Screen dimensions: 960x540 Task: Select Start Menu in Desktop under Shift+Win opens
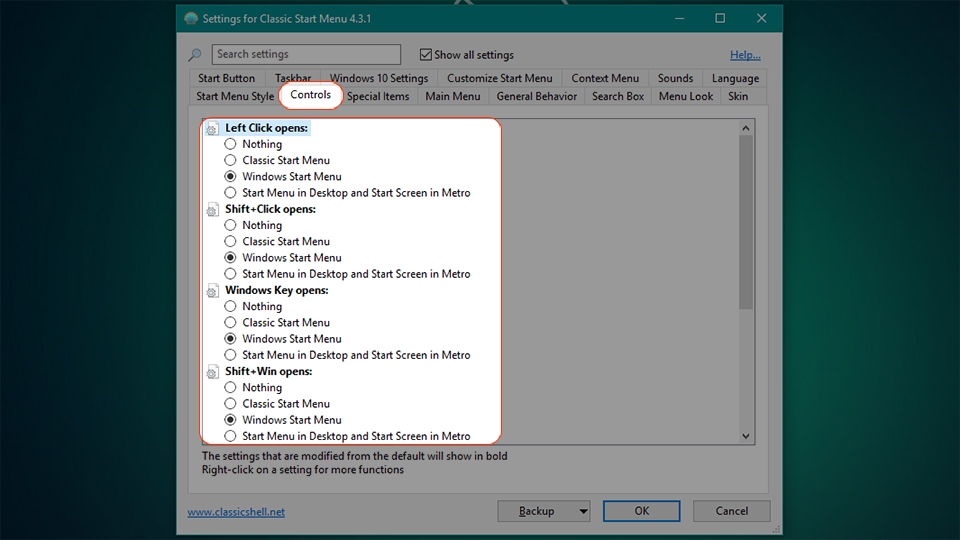click(230, 436)
